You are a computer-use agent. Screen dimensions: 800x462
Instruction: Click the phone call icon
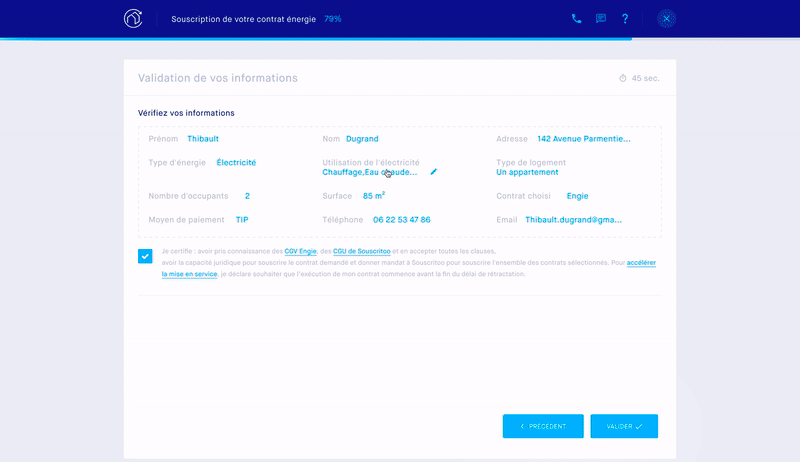(577, 19)
